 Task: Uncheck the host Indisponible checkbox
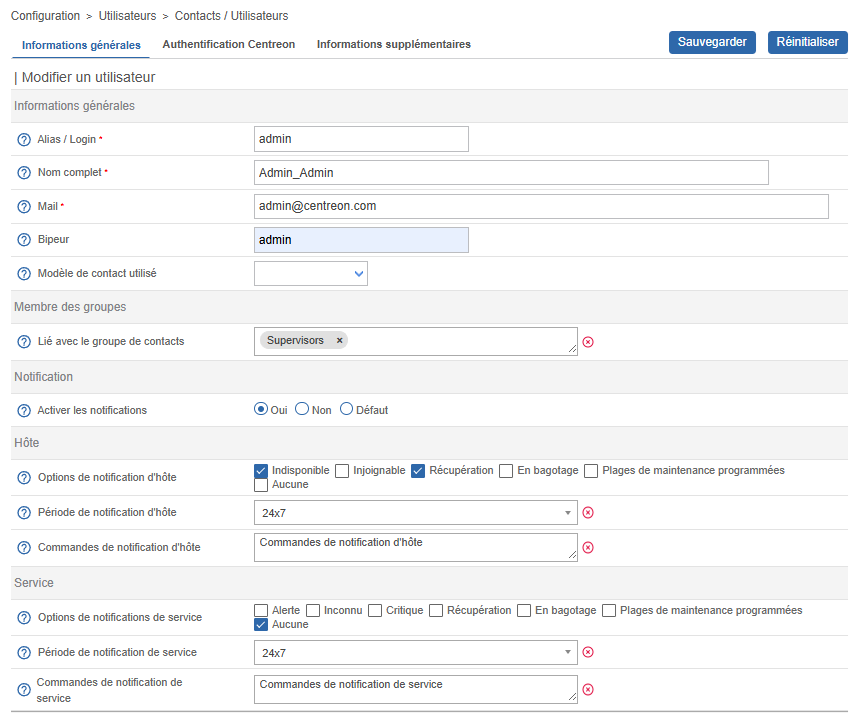[x=262, y=471]
